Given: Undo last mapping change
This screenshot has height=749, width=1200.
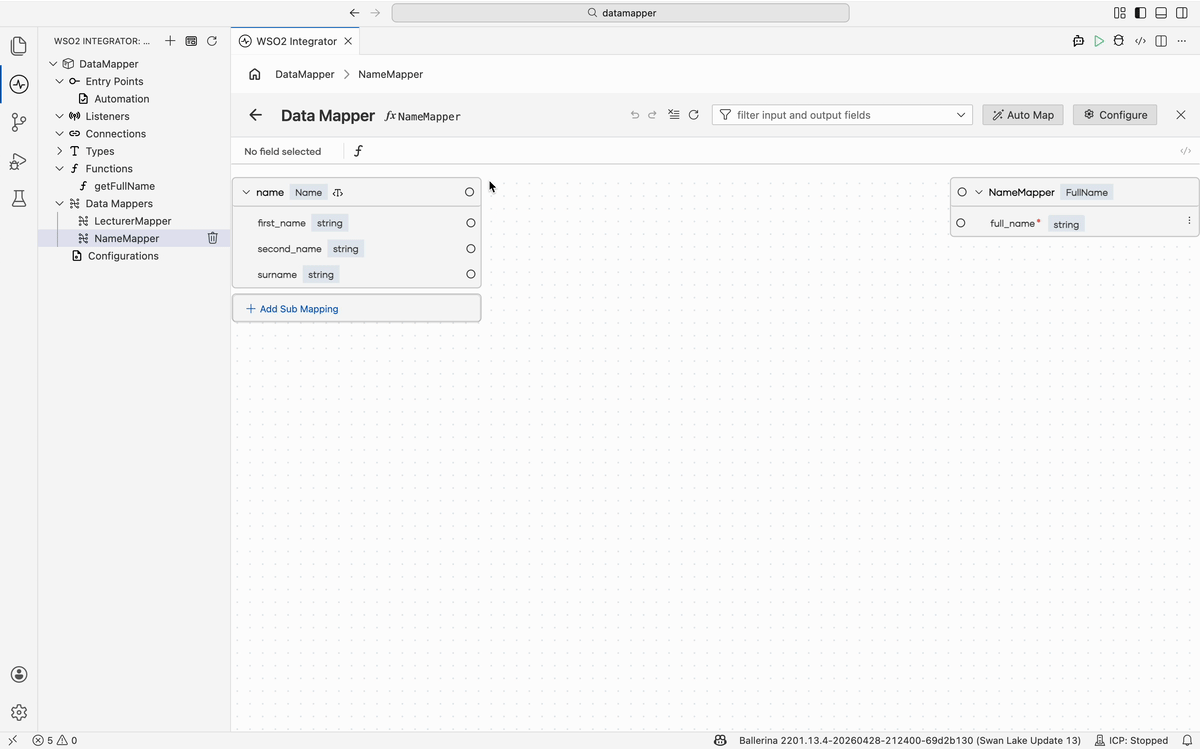Looking at the screenshot, I should coord(635,115).
